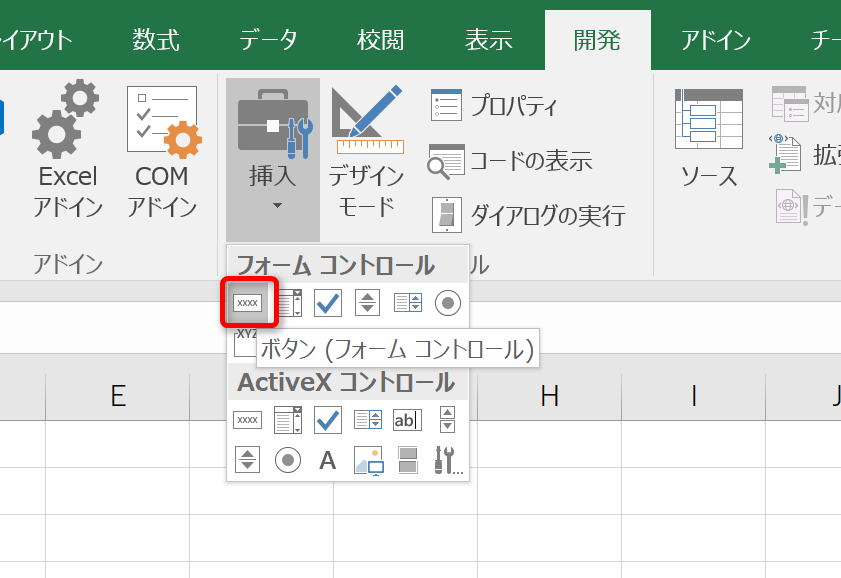Screen dimensions: 841x578
Task: Insert a Form Control group box (XYZ)
Action: click(x=245, y=343)
